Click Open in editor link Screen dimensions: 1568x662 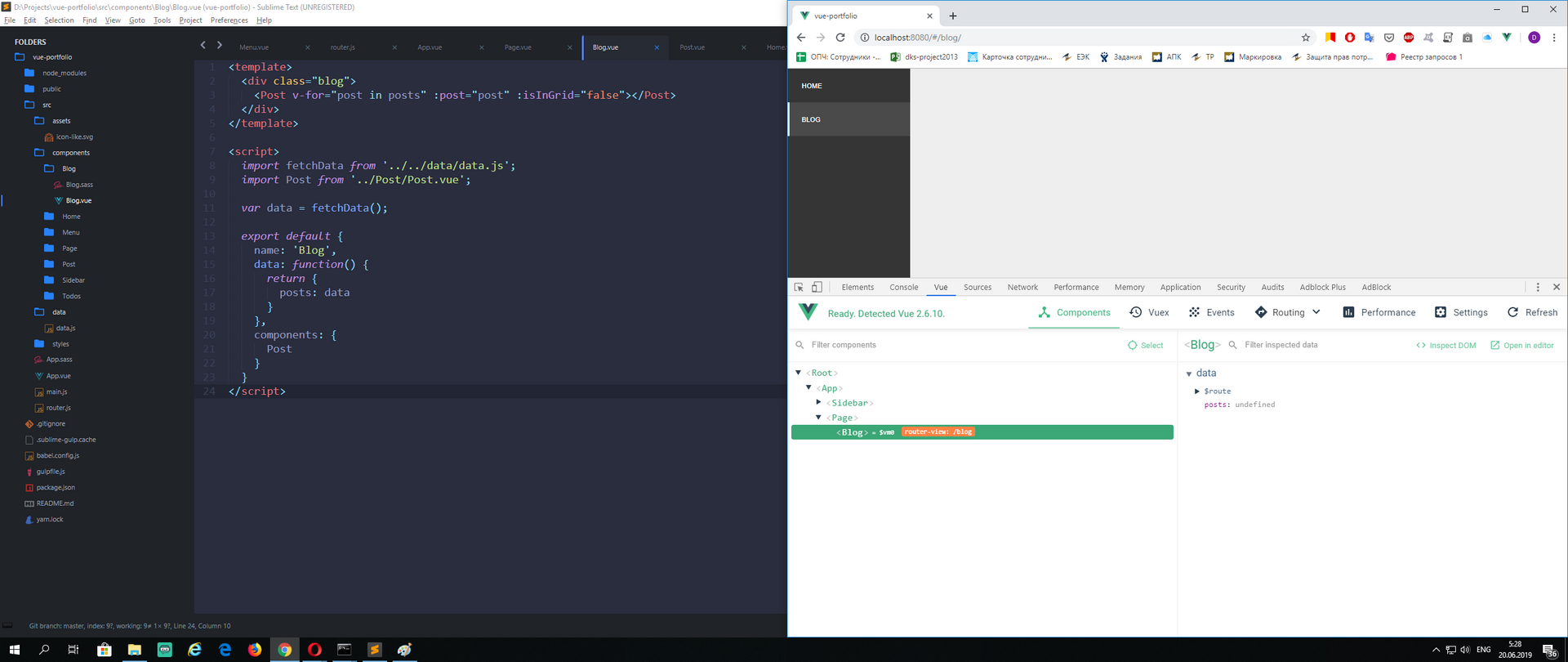click(x=1521, y=345)
